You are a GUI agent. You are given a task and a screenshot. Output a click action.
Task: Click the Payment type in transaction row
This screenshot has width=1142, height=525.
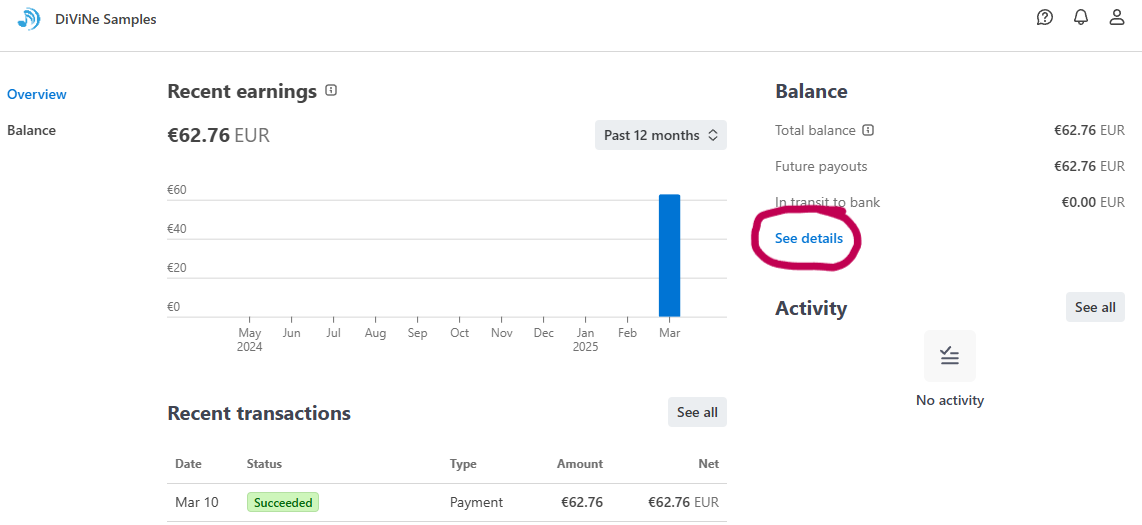click(x=476, y=502)
